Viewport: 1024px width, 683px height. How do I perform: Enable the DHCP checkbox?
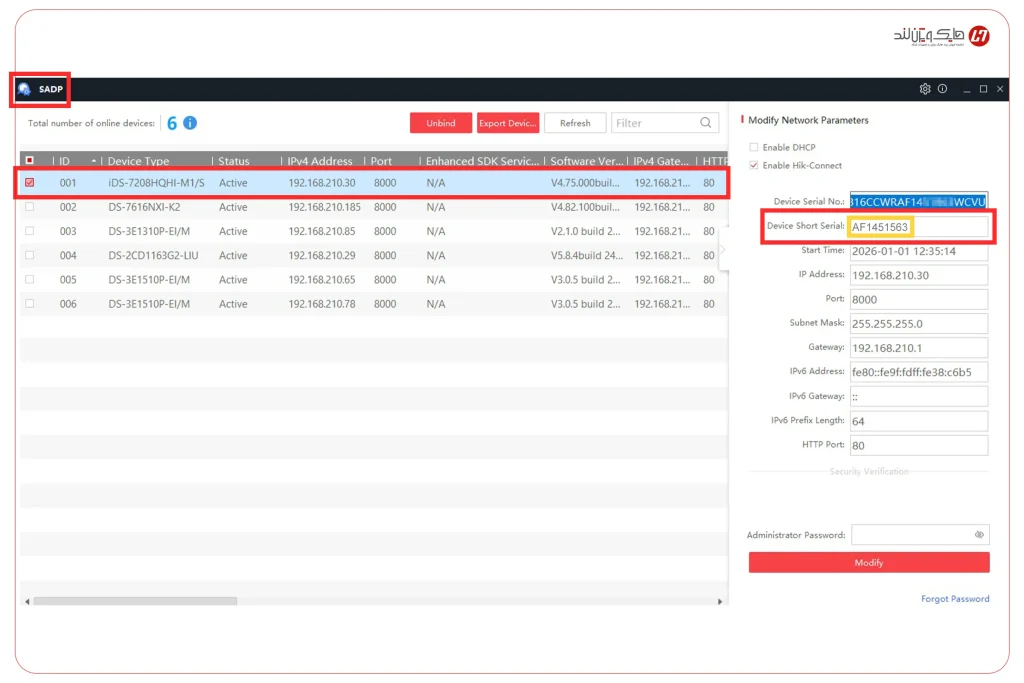pos(751,146)
